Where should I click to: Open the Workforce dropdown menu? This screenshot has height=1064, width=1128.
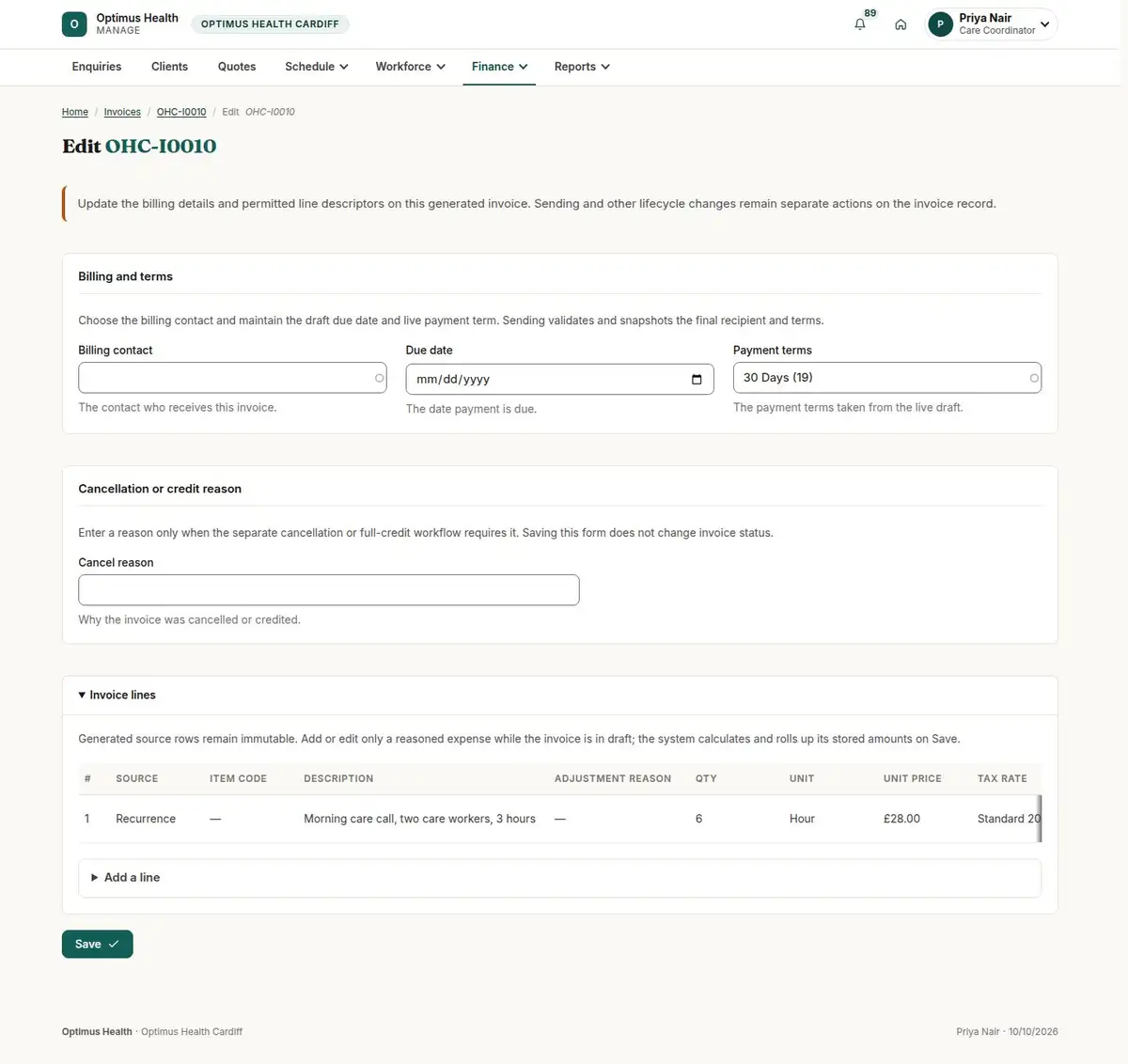click(411, 67)
